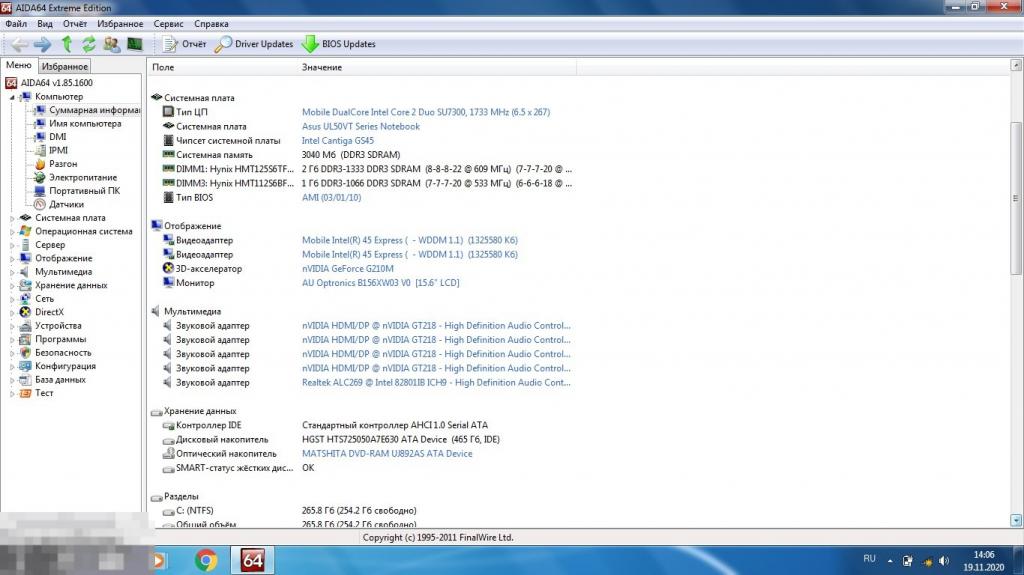Expand the Хранение данных tree node
Screen dimensions: 1024x575
point(12,286)
